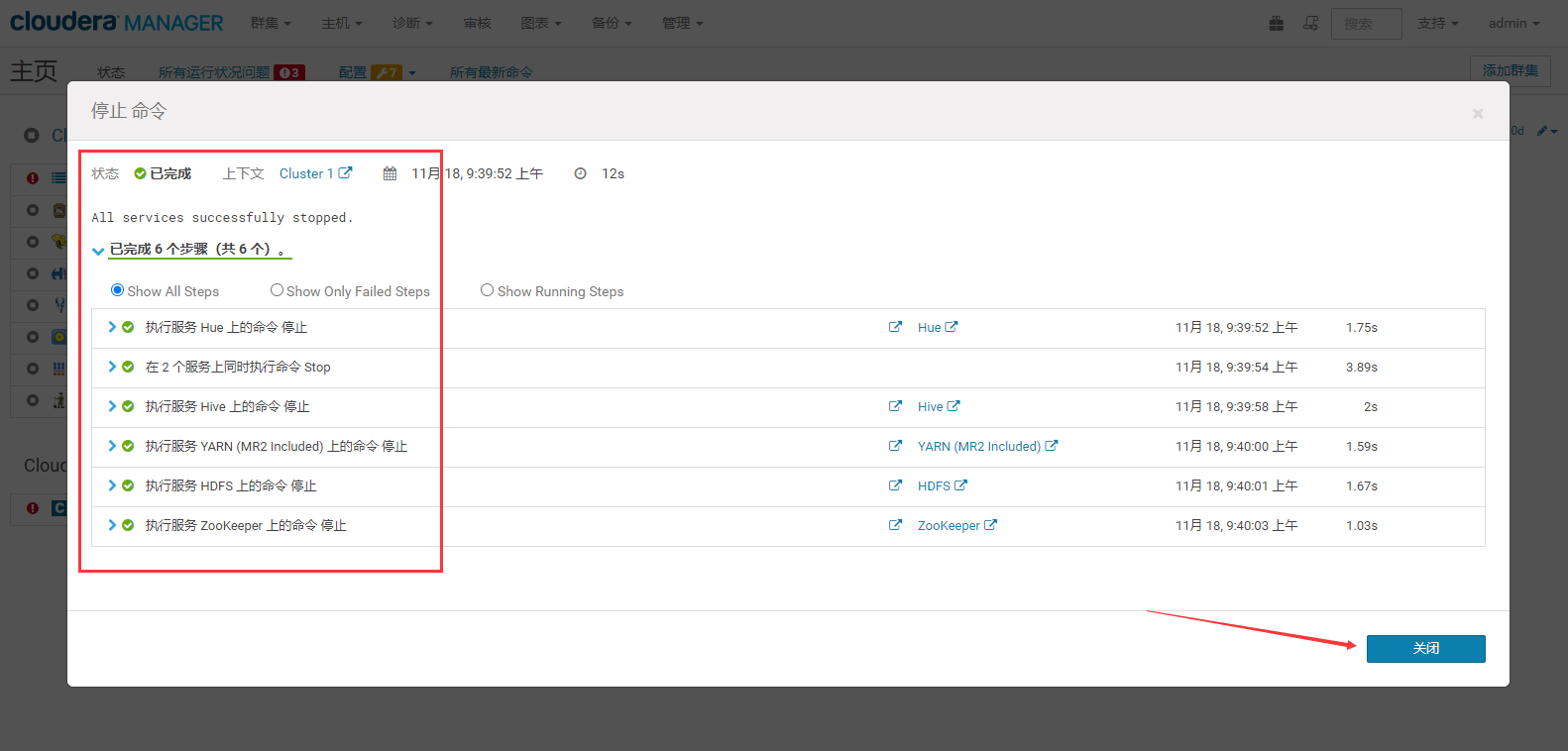Open the 支持 menu

pyautogui.click(x=1437, y=23)
